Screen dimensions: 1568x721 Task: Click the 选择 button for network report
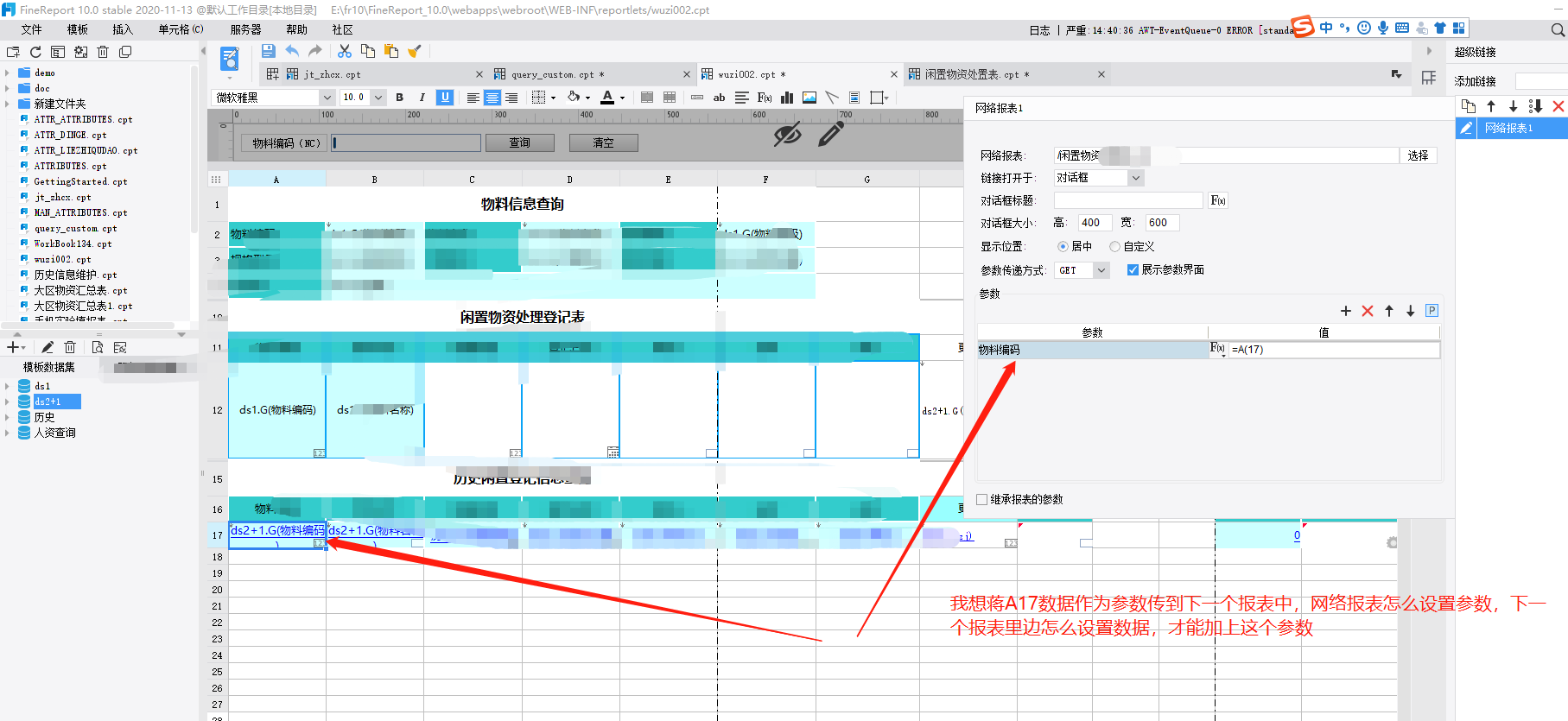(1418, 155)
